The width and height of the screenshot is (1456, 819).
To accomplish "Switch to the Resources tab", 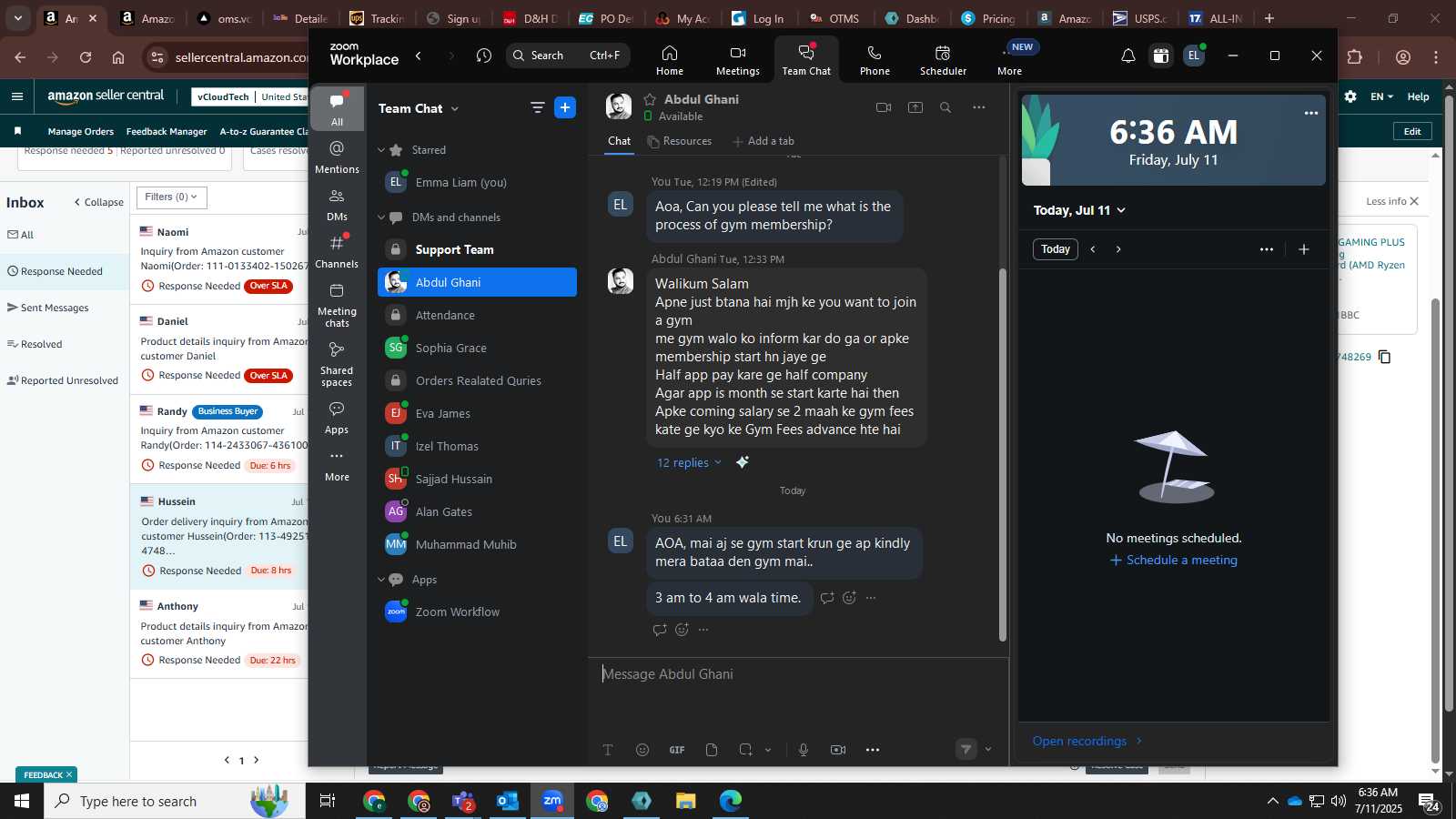I will point(680,141).
